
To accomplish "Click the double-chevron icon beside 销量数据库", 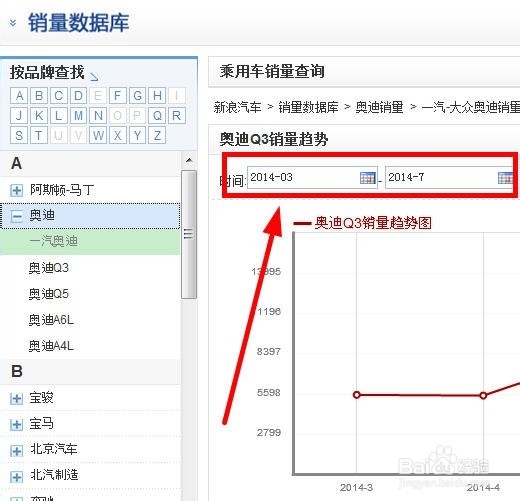I will [13, 23].
